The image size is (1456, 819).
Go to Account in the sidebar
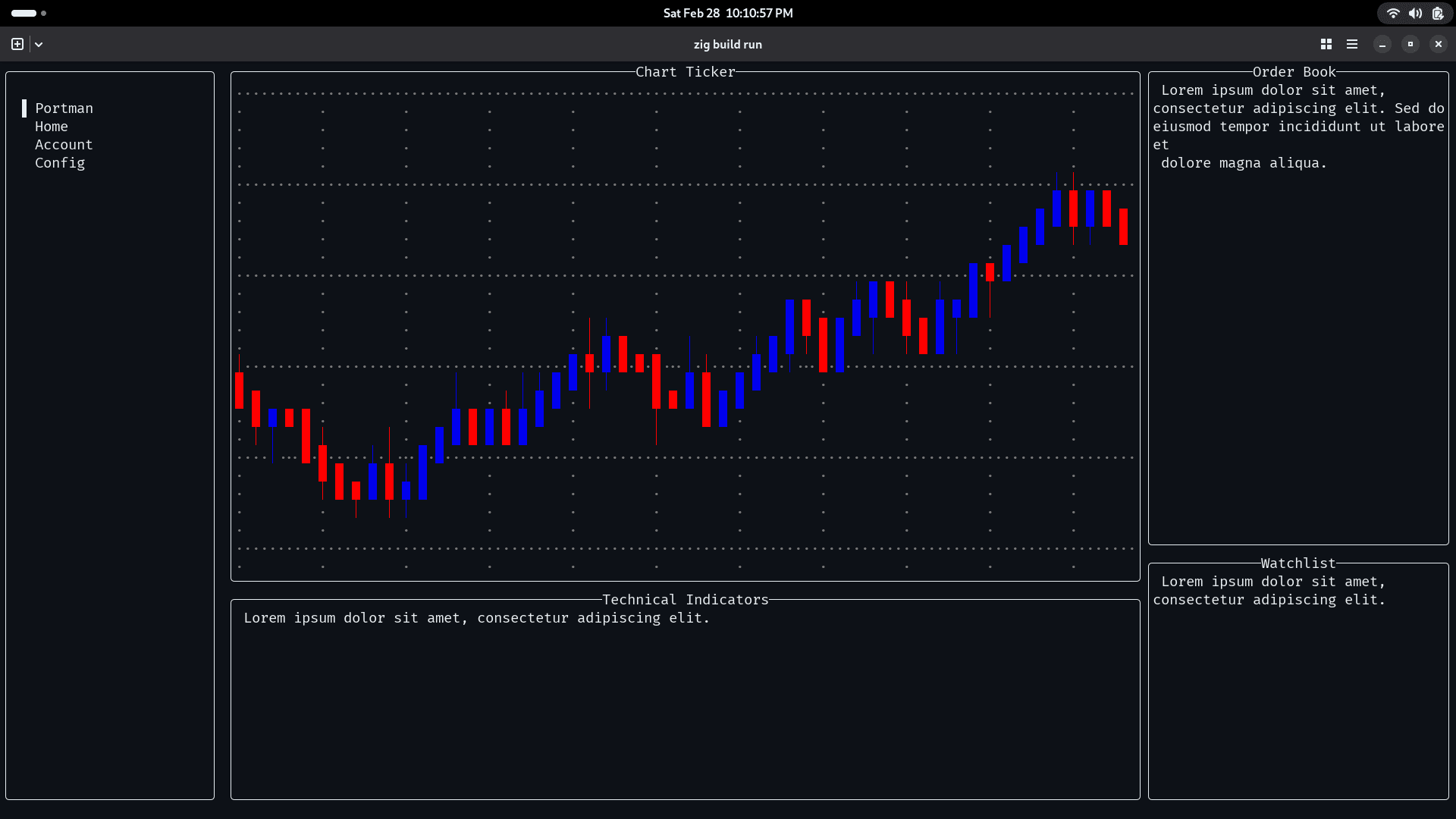coord(64,145)
